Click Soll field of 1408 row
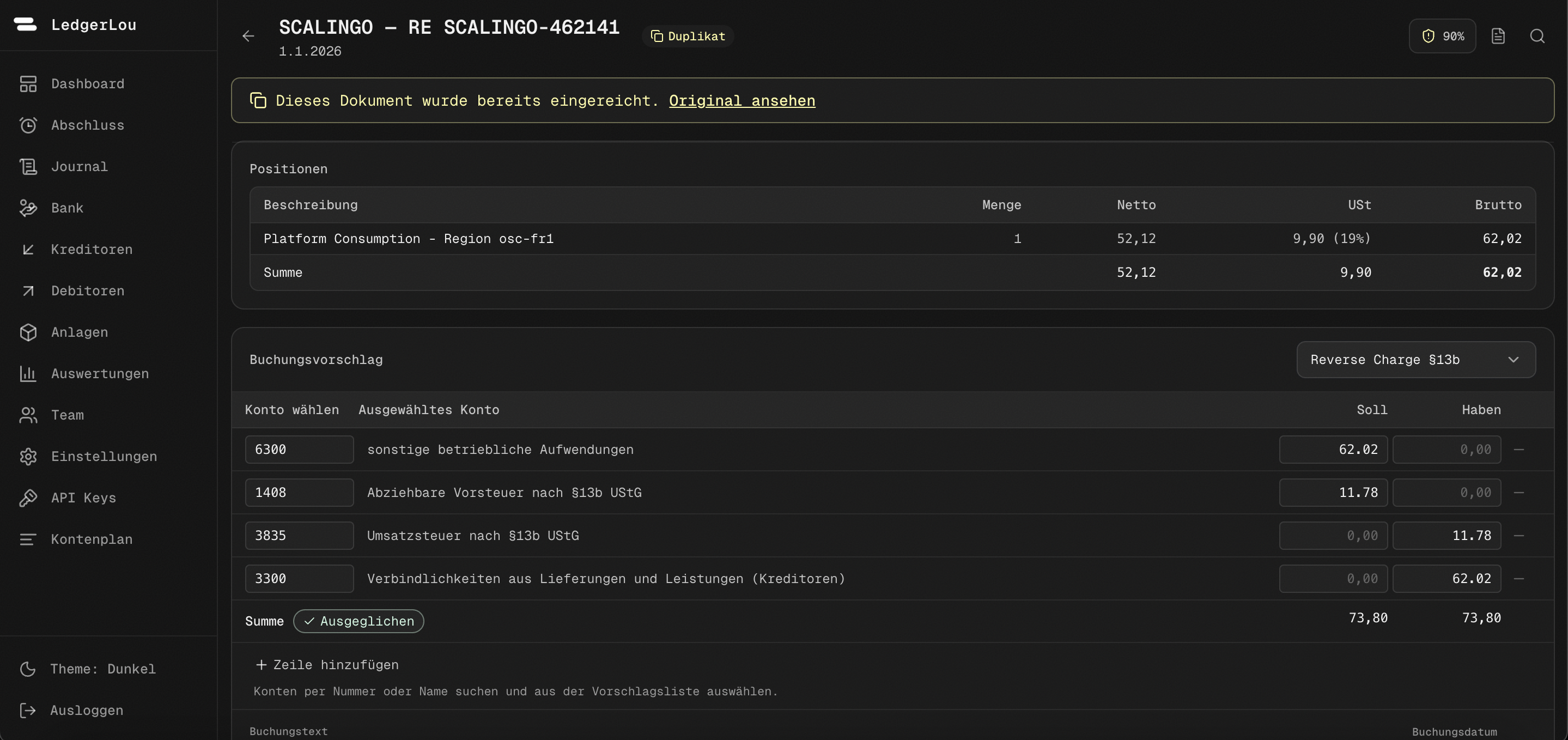 tap(1333, 492)
